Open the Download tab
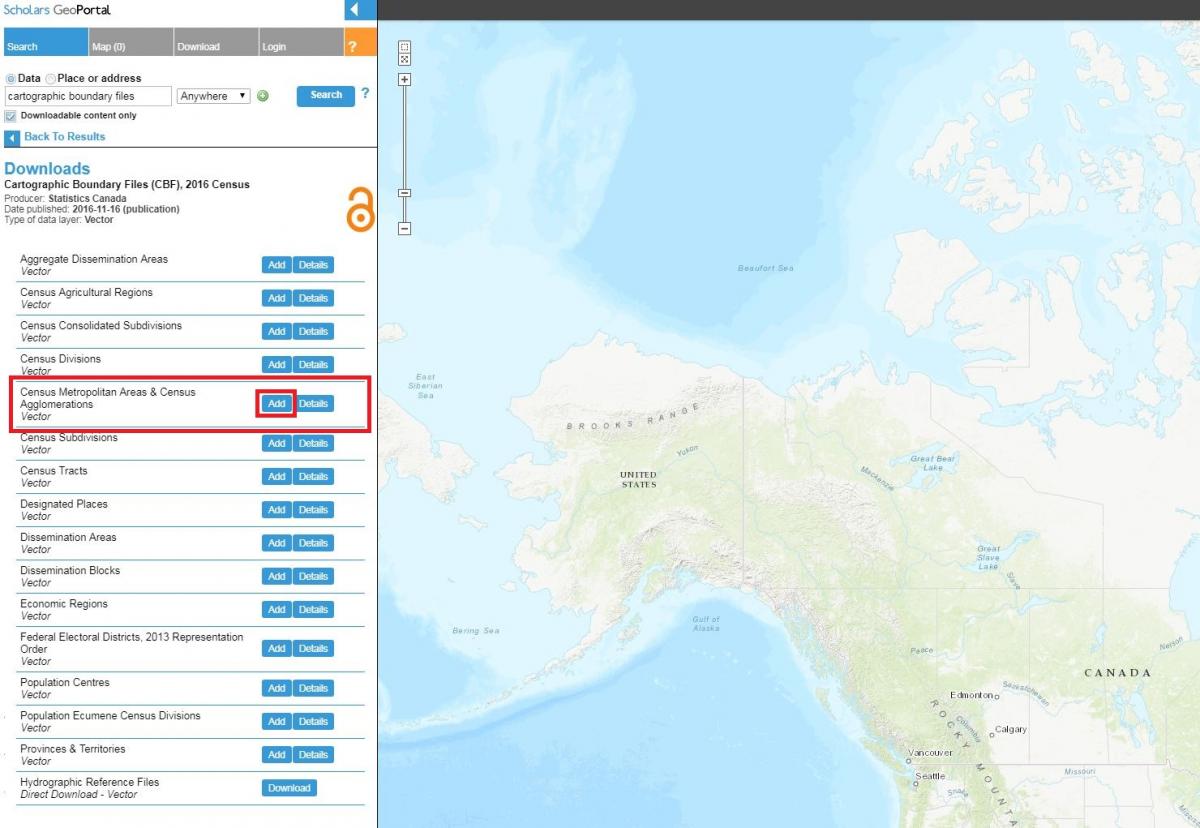The height and width of the screenshot is (828, 1200). 198,46
